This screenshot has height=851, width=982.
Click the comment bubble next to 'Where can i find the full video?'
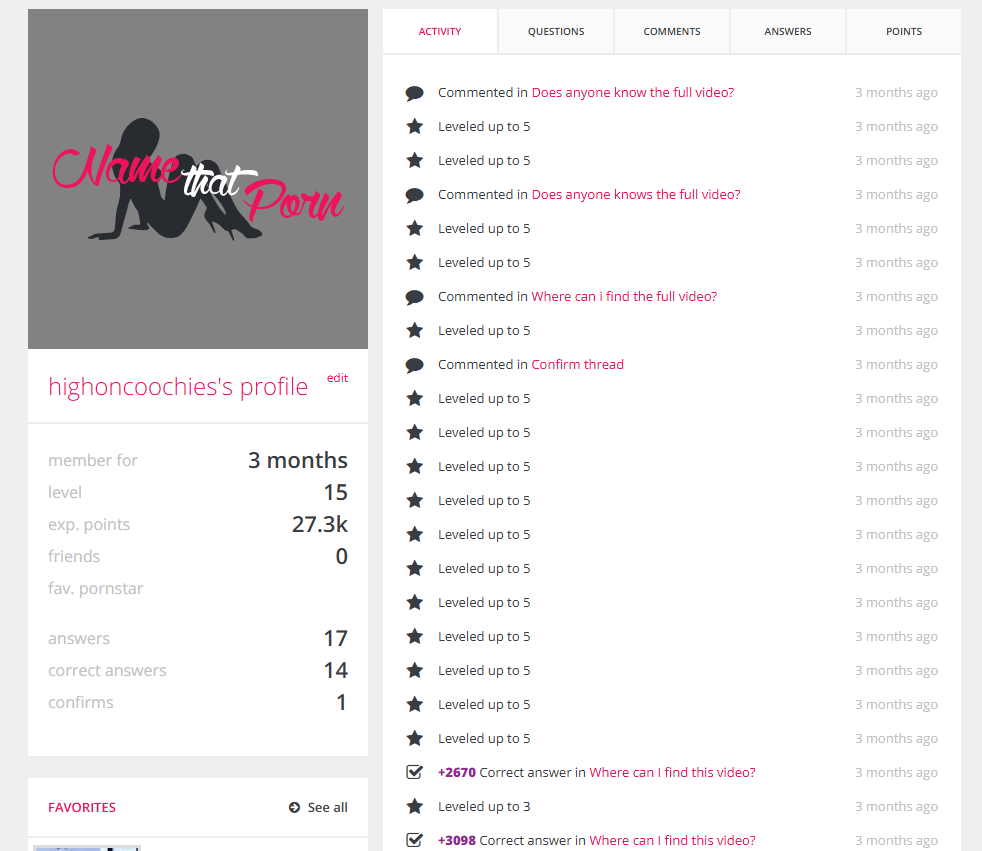pyautogui.click(x=414, y=297)
